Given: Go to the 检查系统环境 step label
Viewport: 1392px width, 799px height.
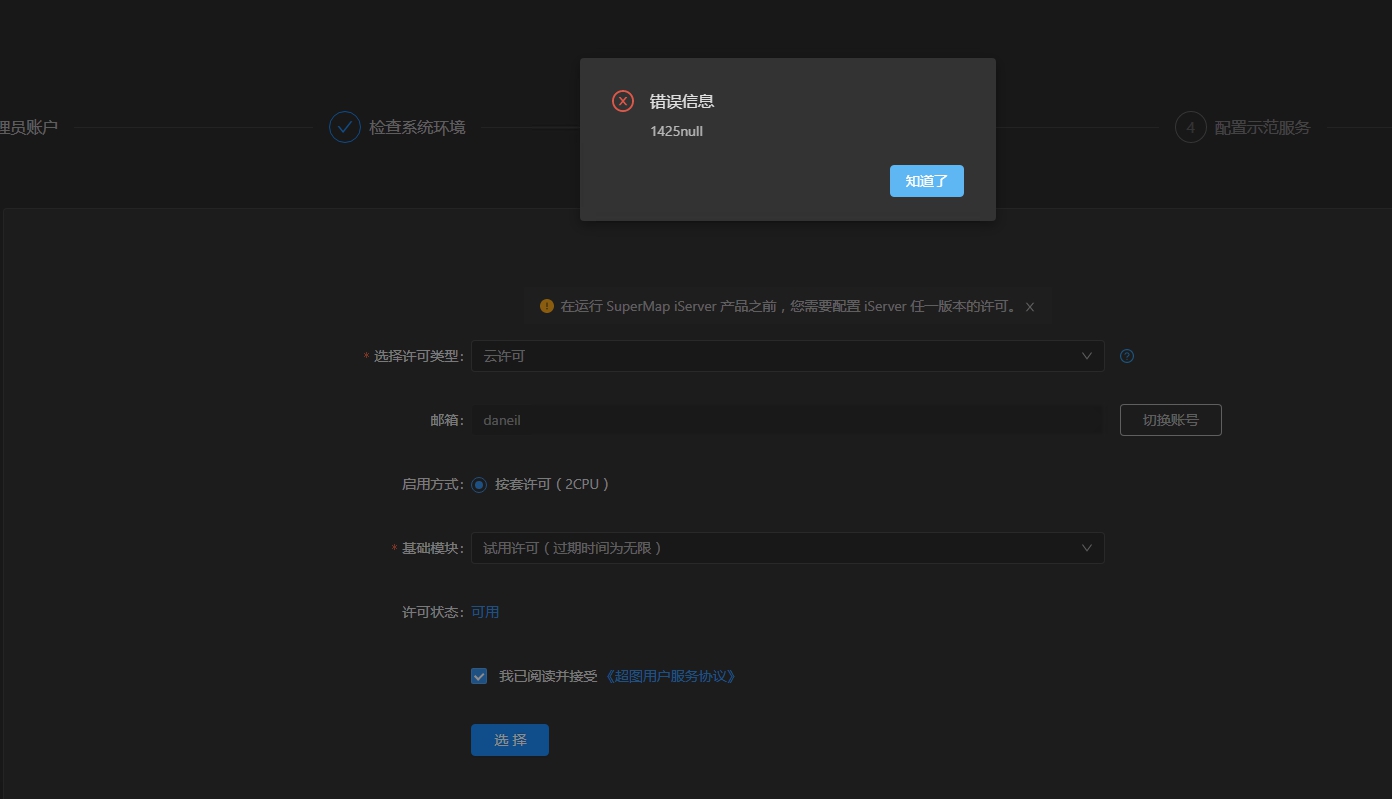Looking at the screenshot, I should click(417, 128).
